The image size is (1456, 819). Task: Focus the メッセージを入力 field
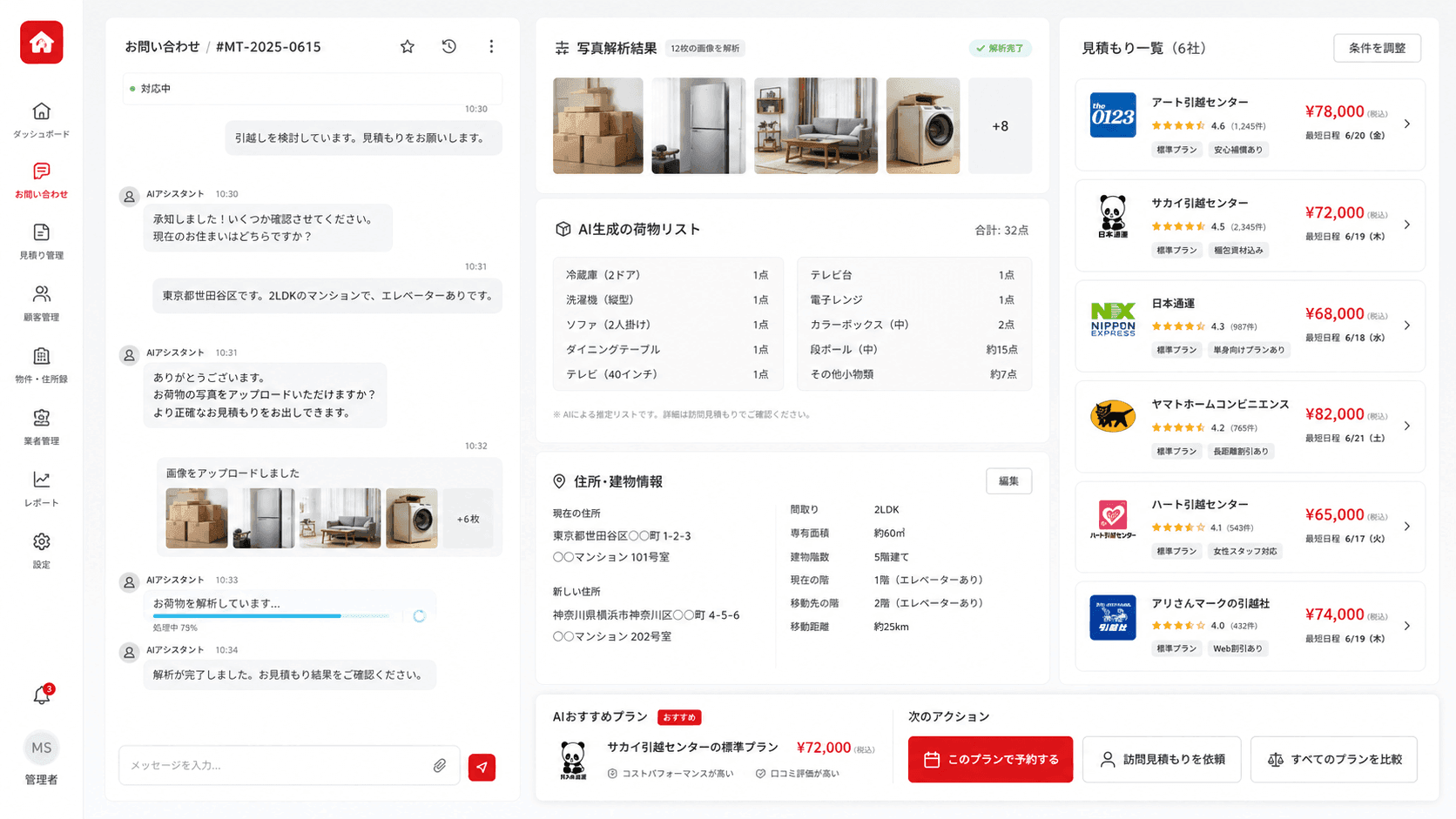pos(289,766)
